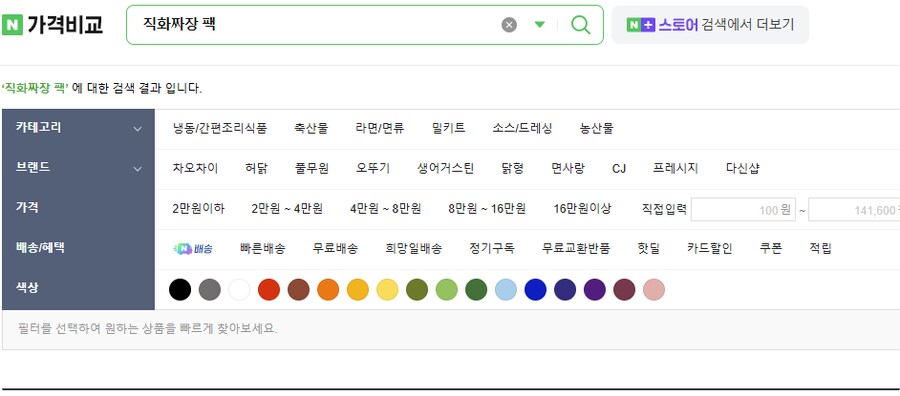Click the maximum price input 141,600
Viewport: 900px width, 396px height.
pos(854,209)
